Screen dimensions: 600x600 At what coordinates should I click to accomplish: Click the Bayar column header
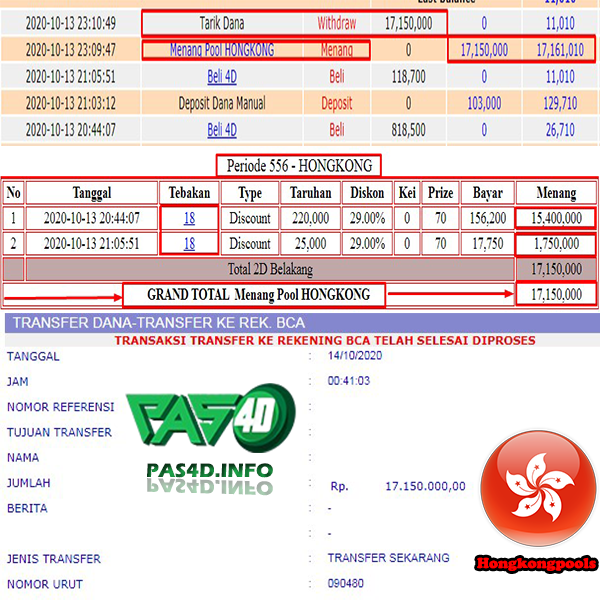pos(488,193)
